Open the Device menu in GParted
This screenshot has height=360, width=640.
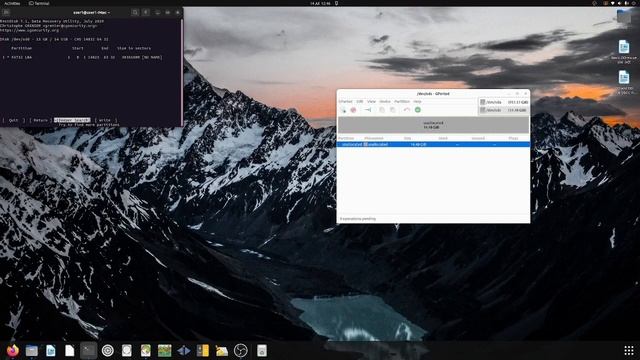pos(385,101)
